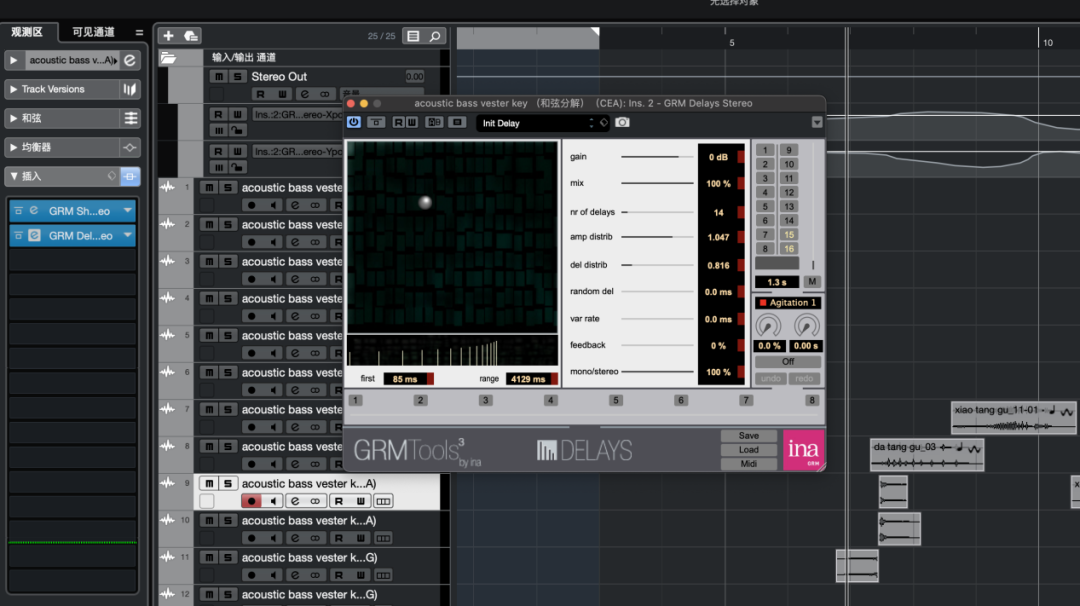Enable Write automation in plugin window
The width and height of the screenshot is (1080, 606).
click(x=412, y=122)
